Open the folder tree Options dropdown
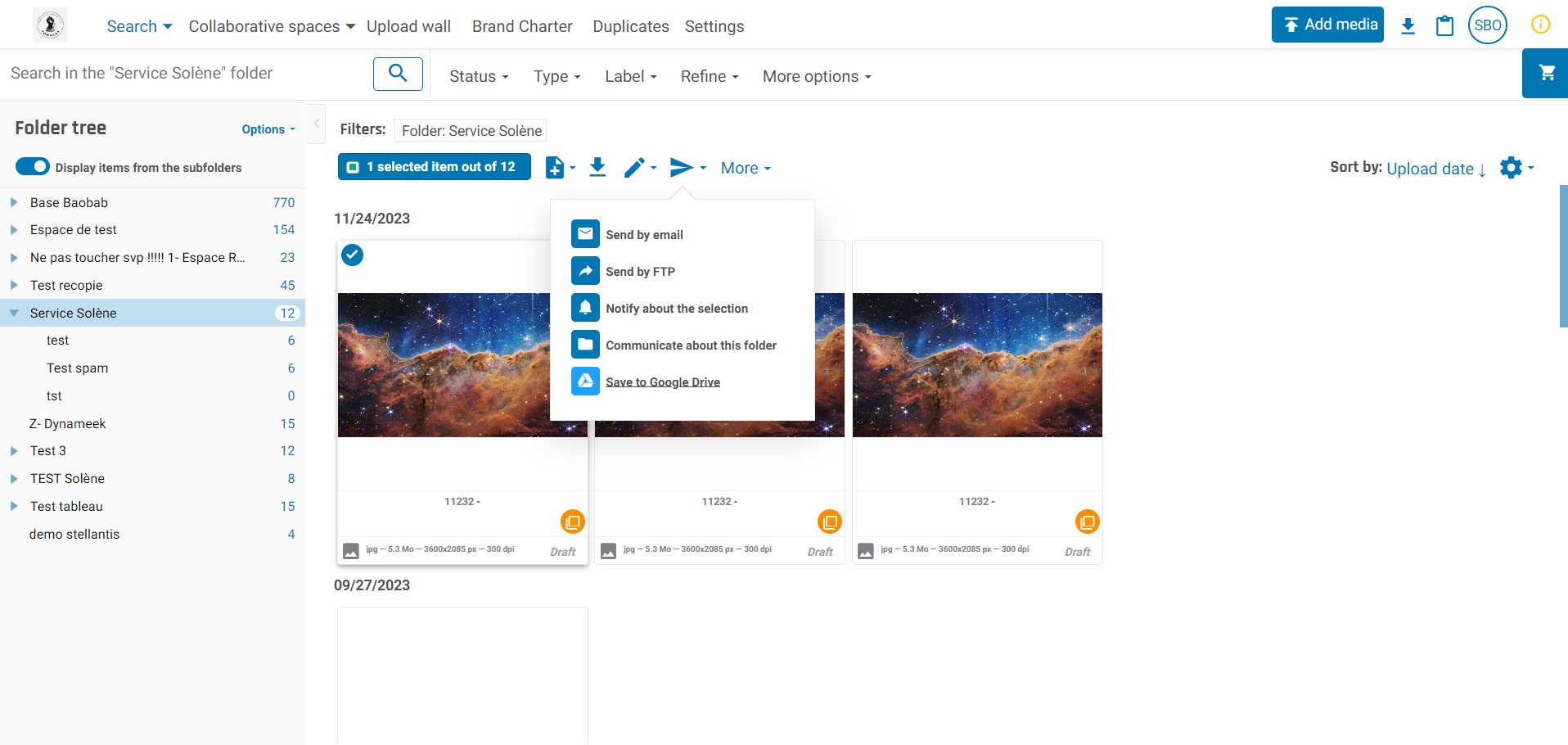The image size is (1568, 745). pyautogui.click(x=268, y=129)
